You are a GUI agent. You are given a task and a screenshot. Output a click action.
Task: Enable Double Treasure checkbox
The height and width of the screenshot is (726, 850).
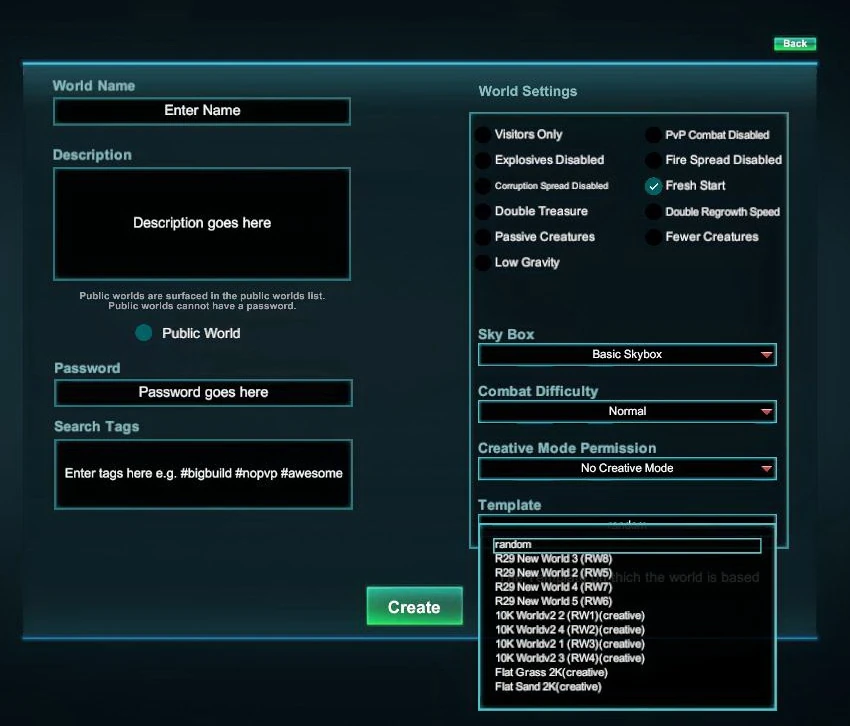[482, 211]
